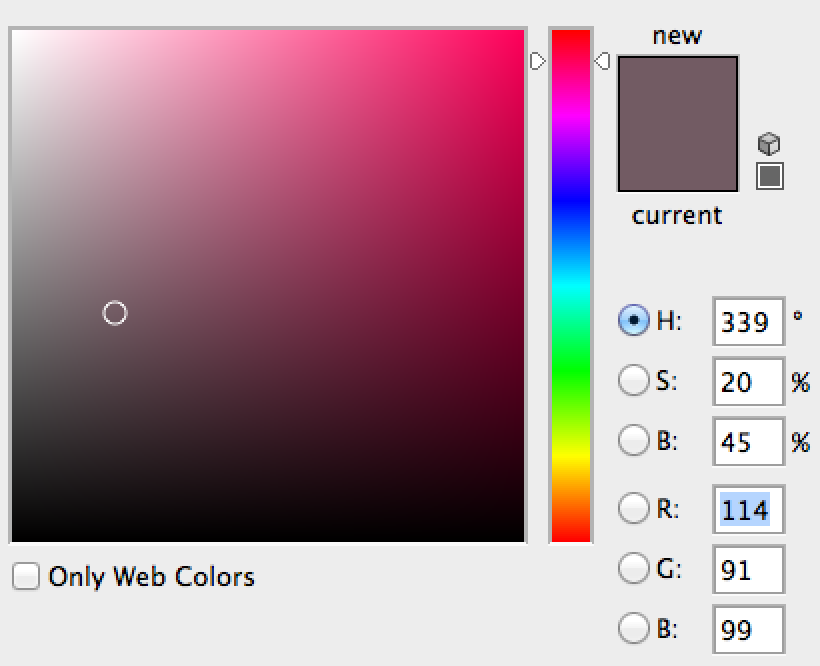Click the right hue slider arrow
This screenshot has height=666, width=820.
point(603,62)
